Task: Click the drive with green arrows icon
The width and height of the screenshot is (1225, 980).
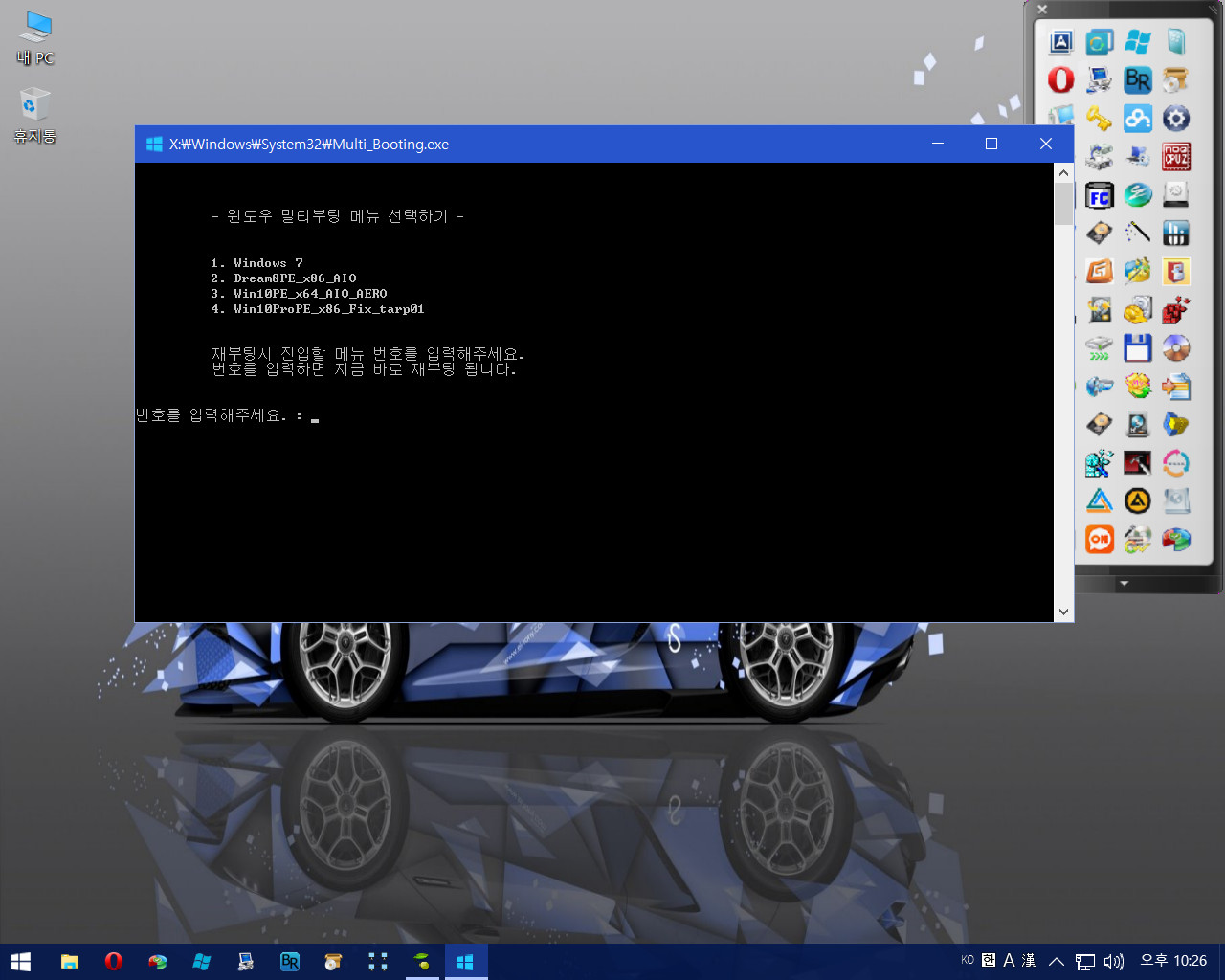Action: point(1100,347)
